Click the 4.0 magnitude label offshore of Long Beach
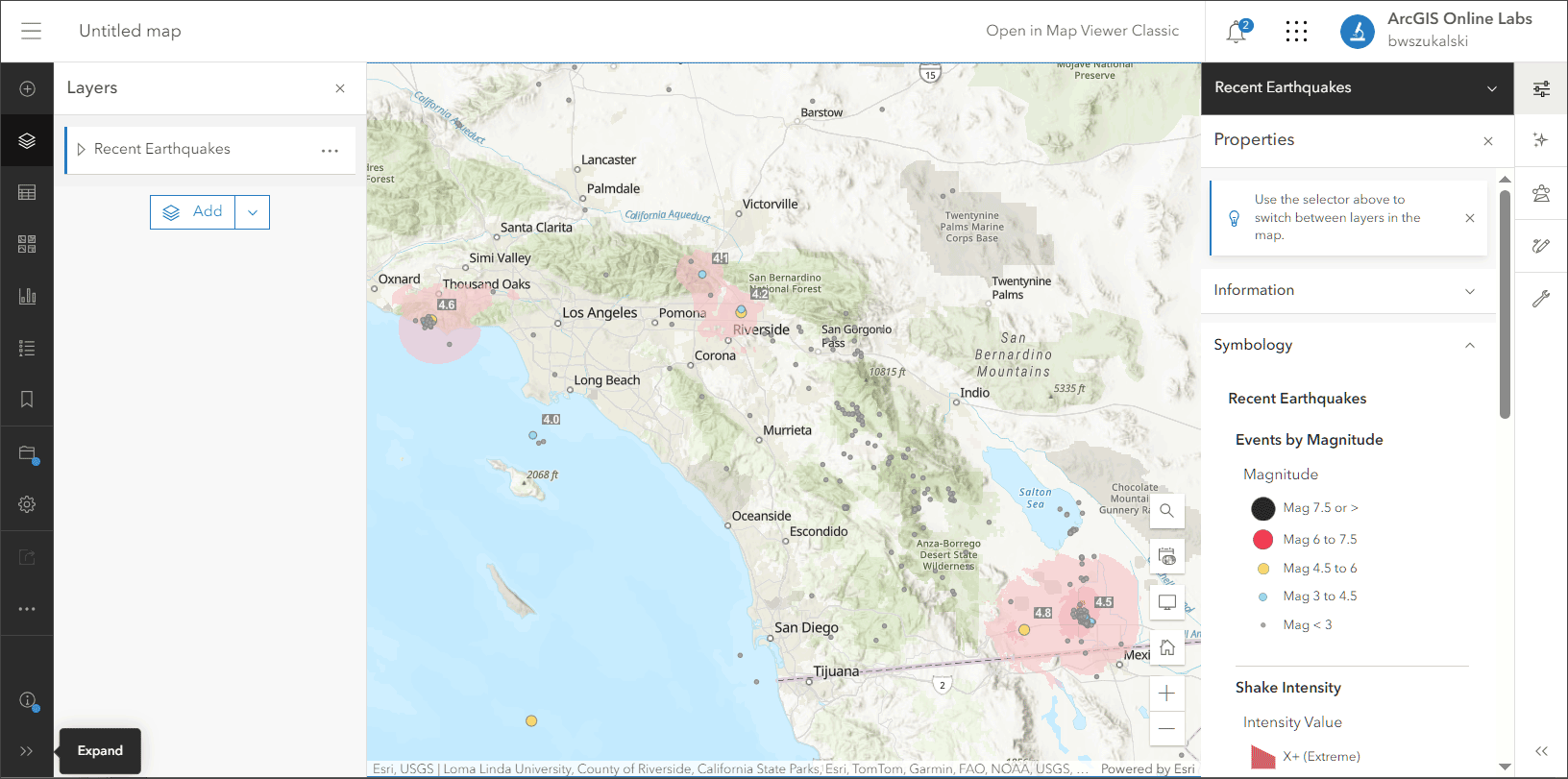1568x779 pixels. 551,419
